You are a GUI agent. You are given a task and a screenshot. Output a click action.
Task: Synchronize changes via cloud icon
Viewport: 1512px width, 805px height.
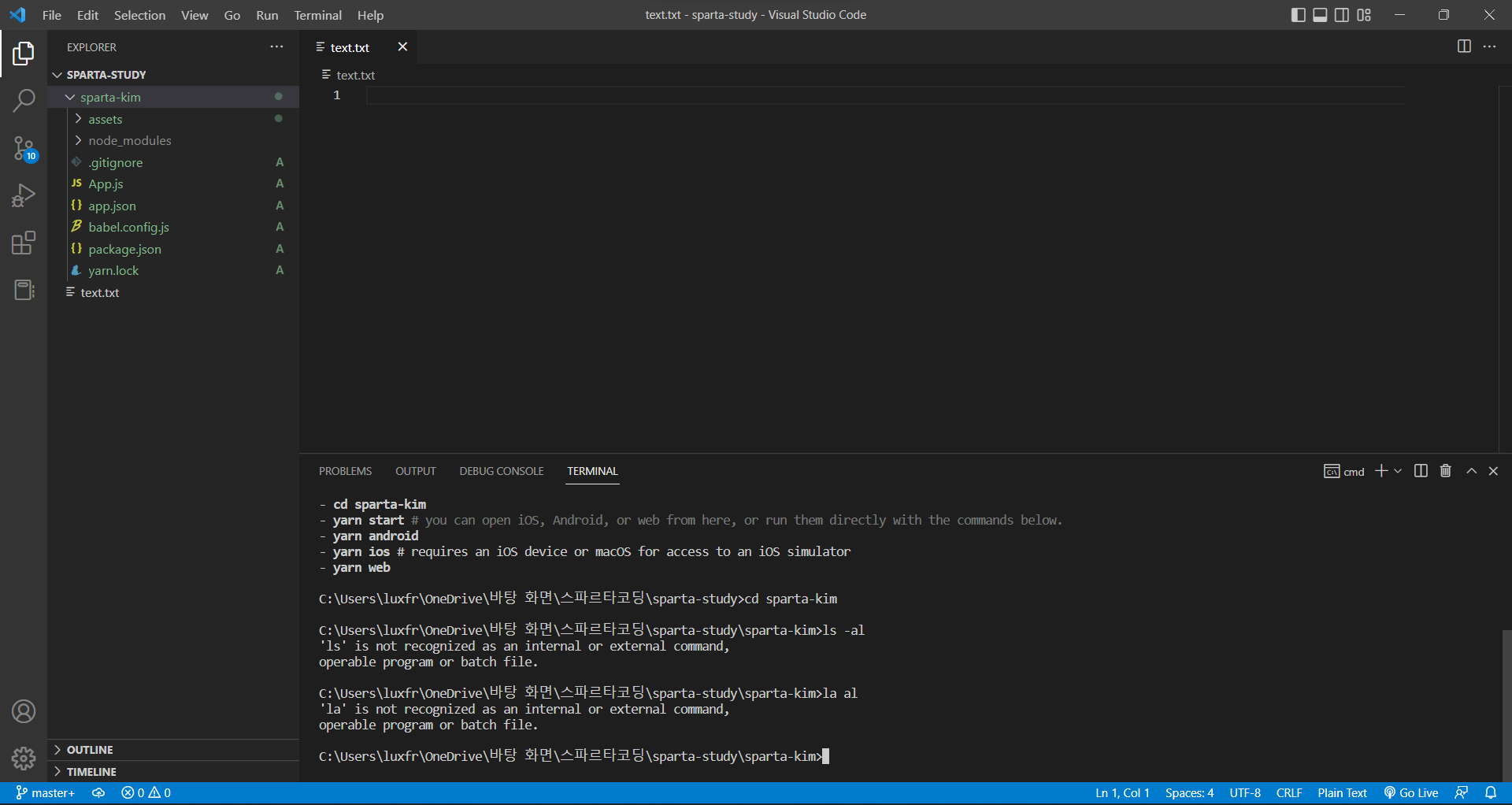(x=98, y=793)
